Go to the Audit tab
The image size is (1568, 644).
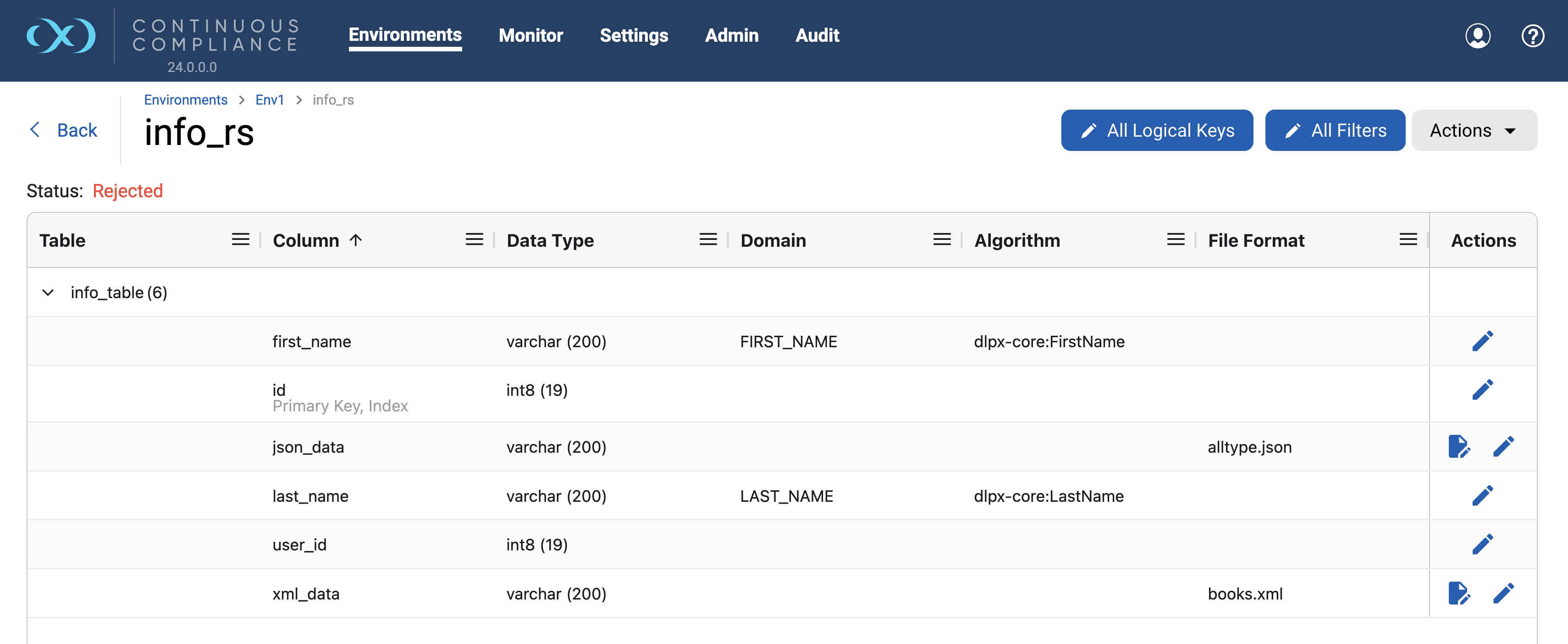[817, 35]
